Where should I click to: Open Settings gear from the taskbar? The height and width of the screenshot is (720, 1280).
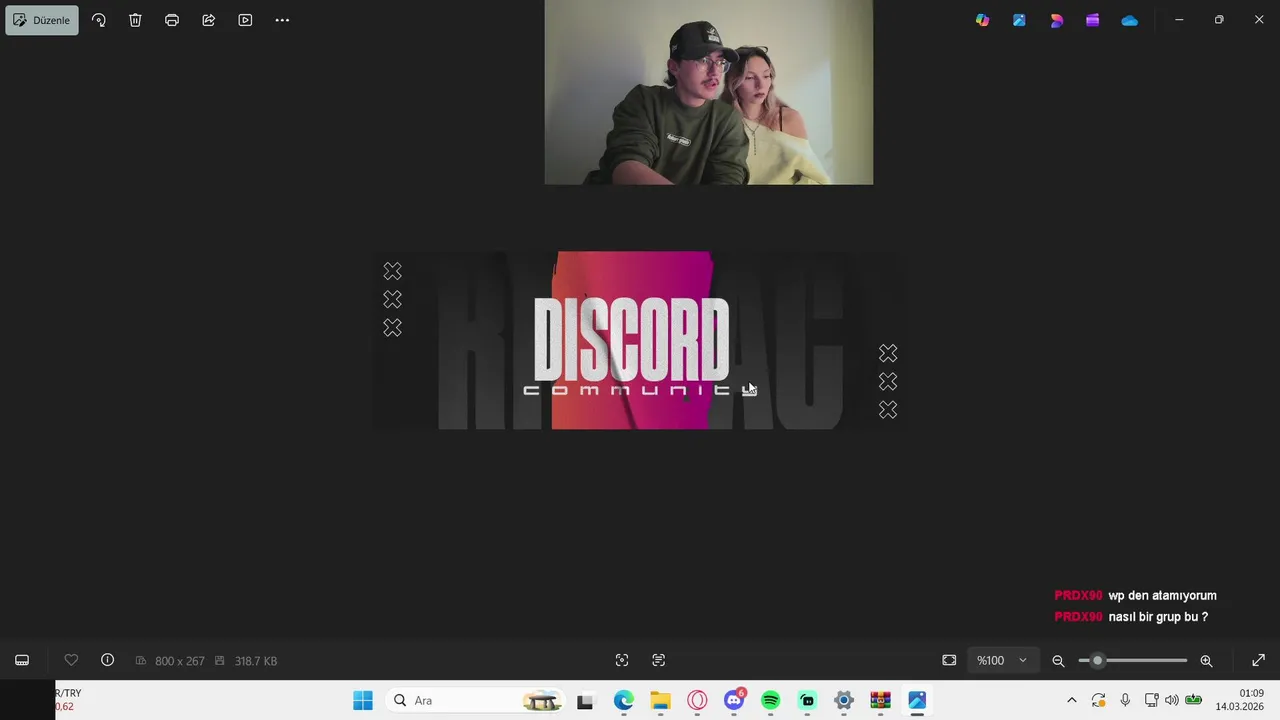(844, 700)
